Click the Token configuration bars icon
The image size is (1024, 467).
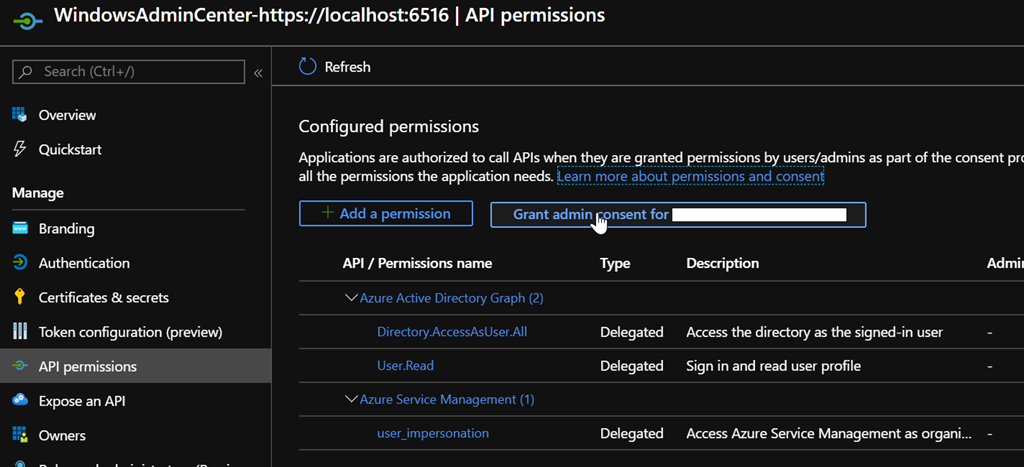20,332
